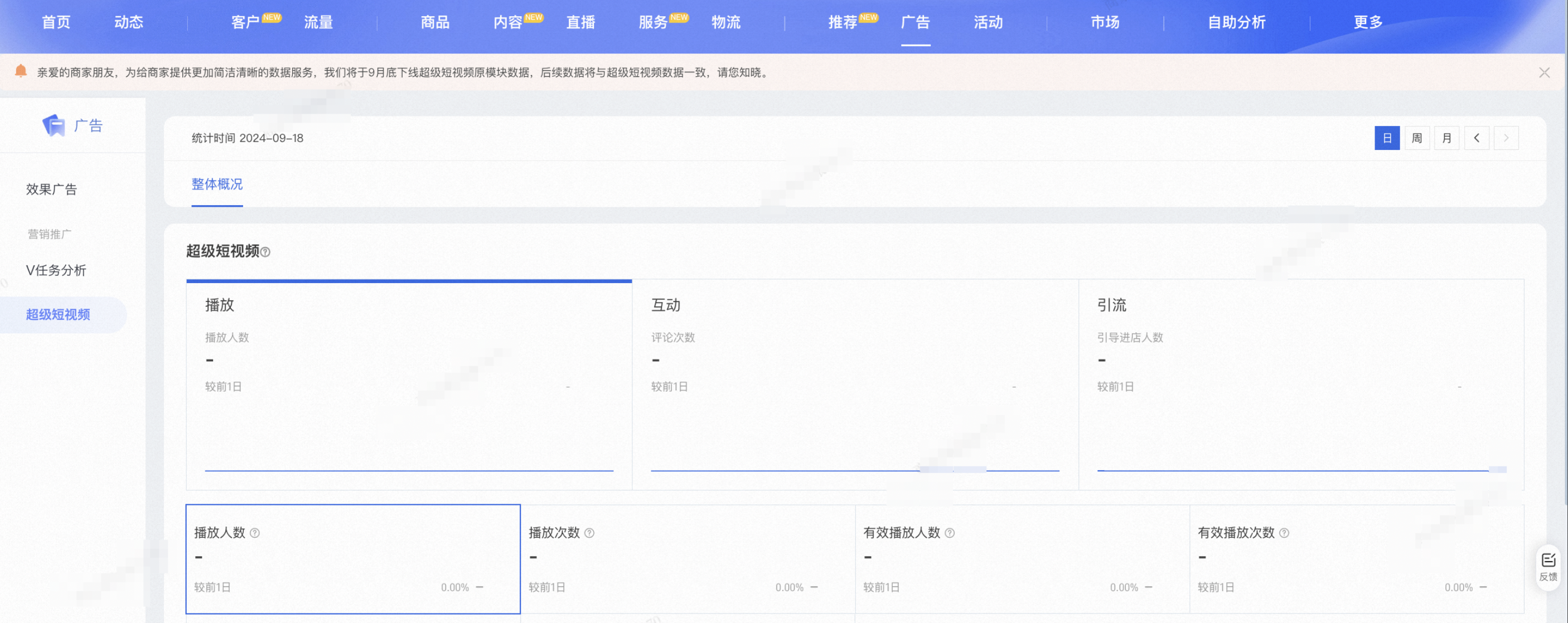Open 效果广告 in the sidebar
Screen dimensions: 1568x623
51,189
